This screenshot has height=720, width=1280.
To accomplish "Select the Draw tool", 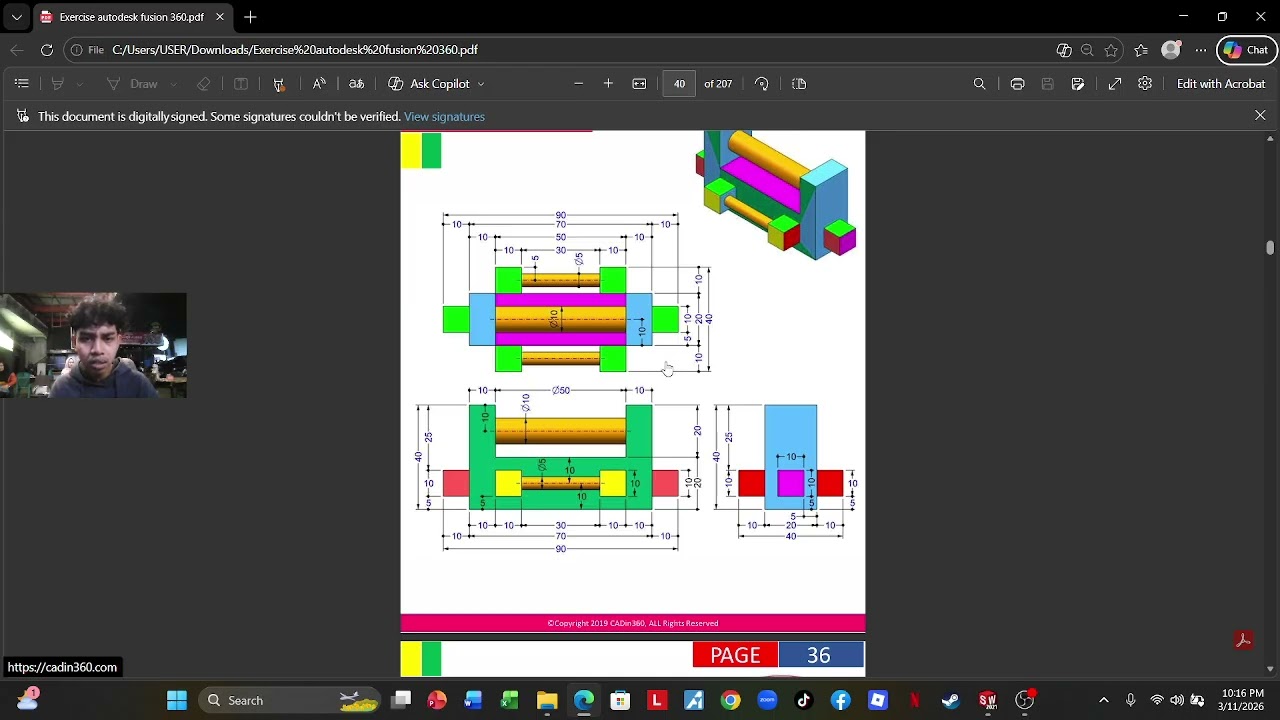I will pos(133,84).
